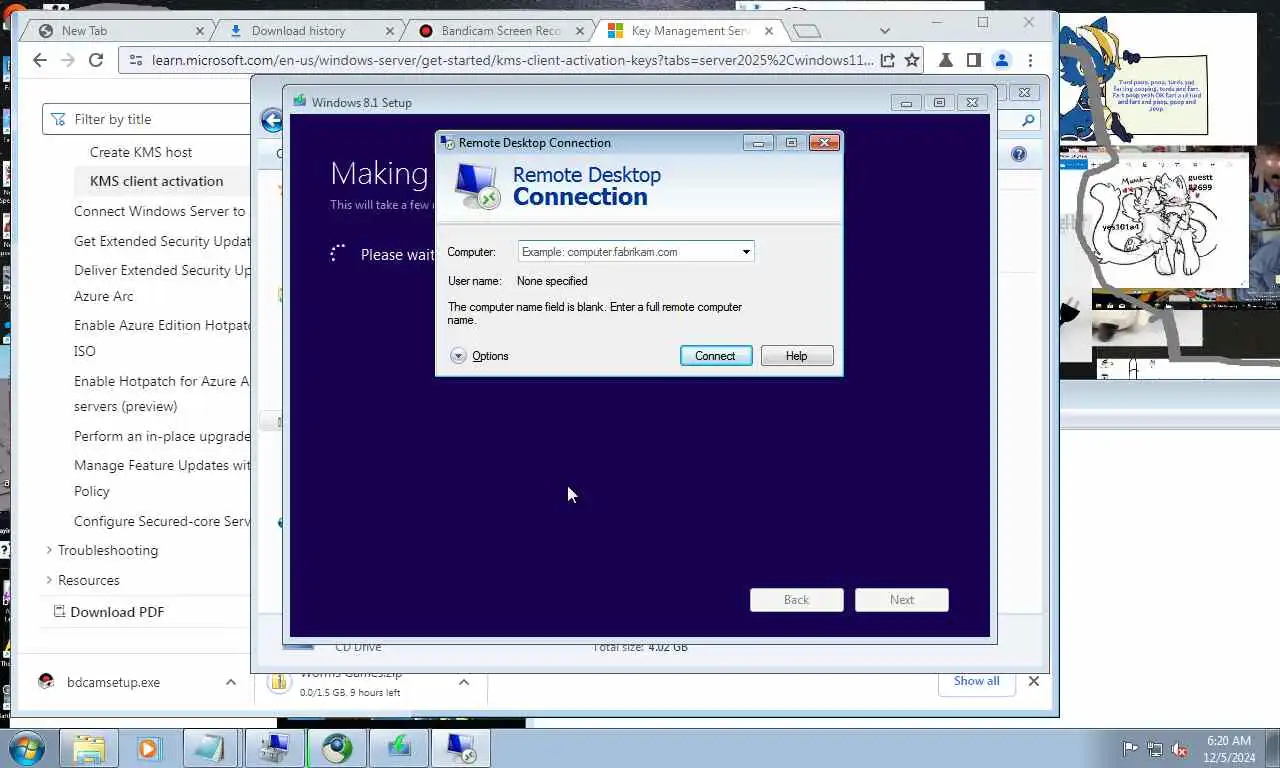Click the Explorer search magnifier icon

click(1028, 120)
